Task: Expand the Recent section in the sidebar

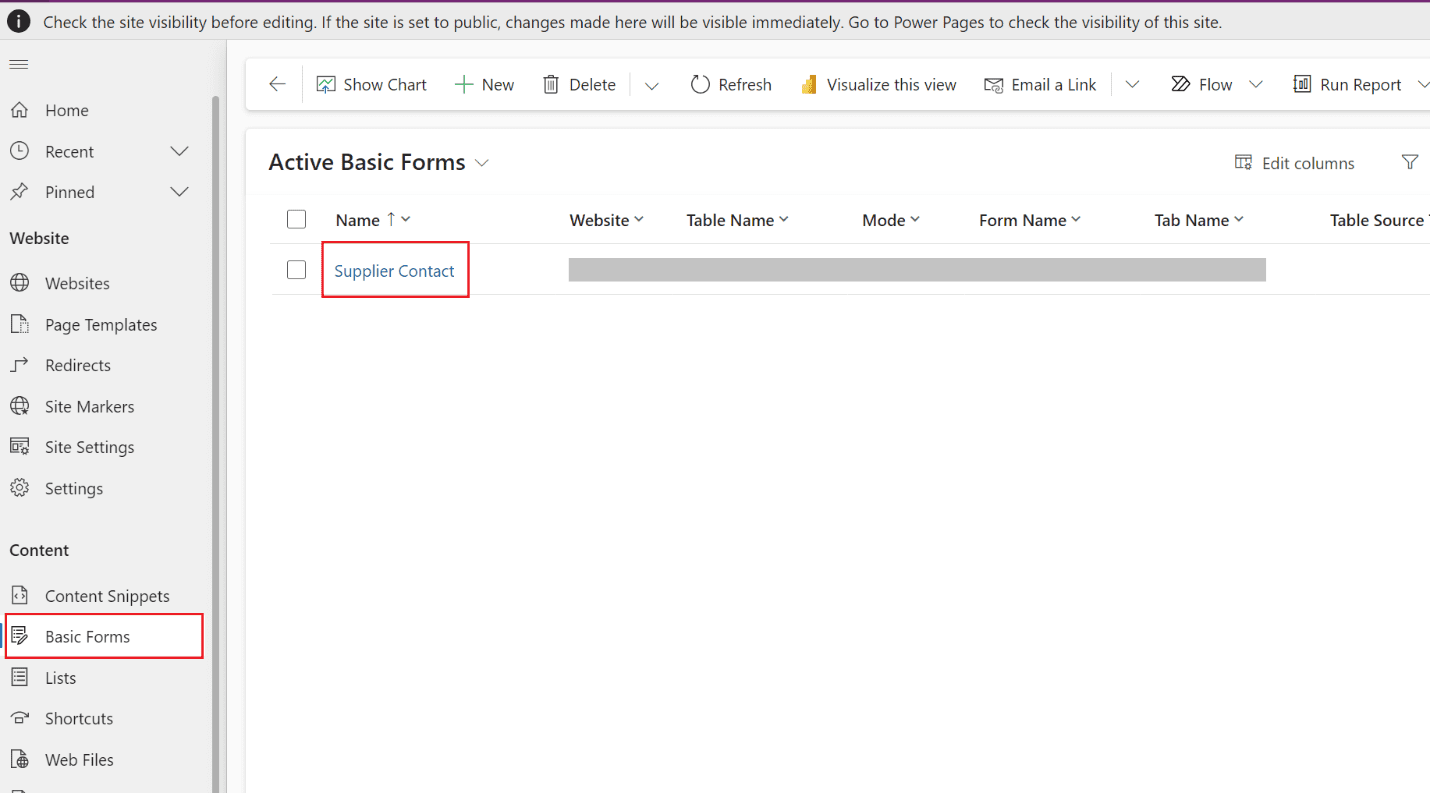Action: (x=179, y=152)
